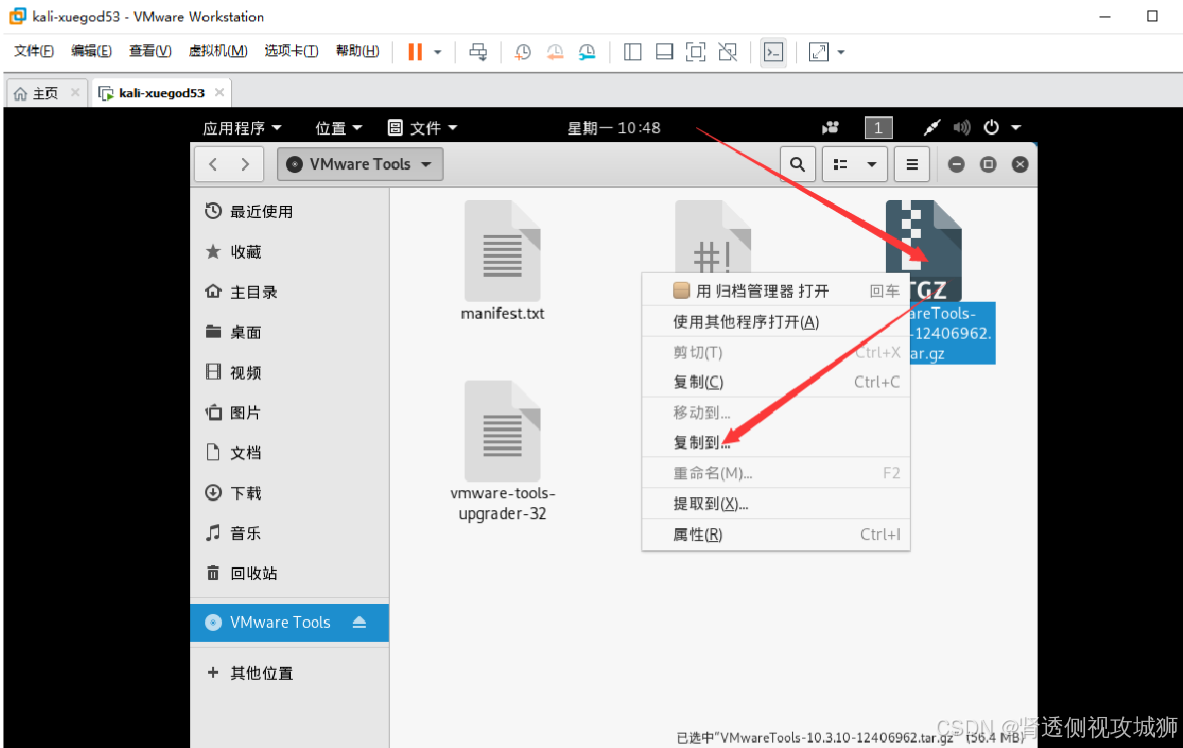Open 下载 folder in sidebar

(290, 493)
